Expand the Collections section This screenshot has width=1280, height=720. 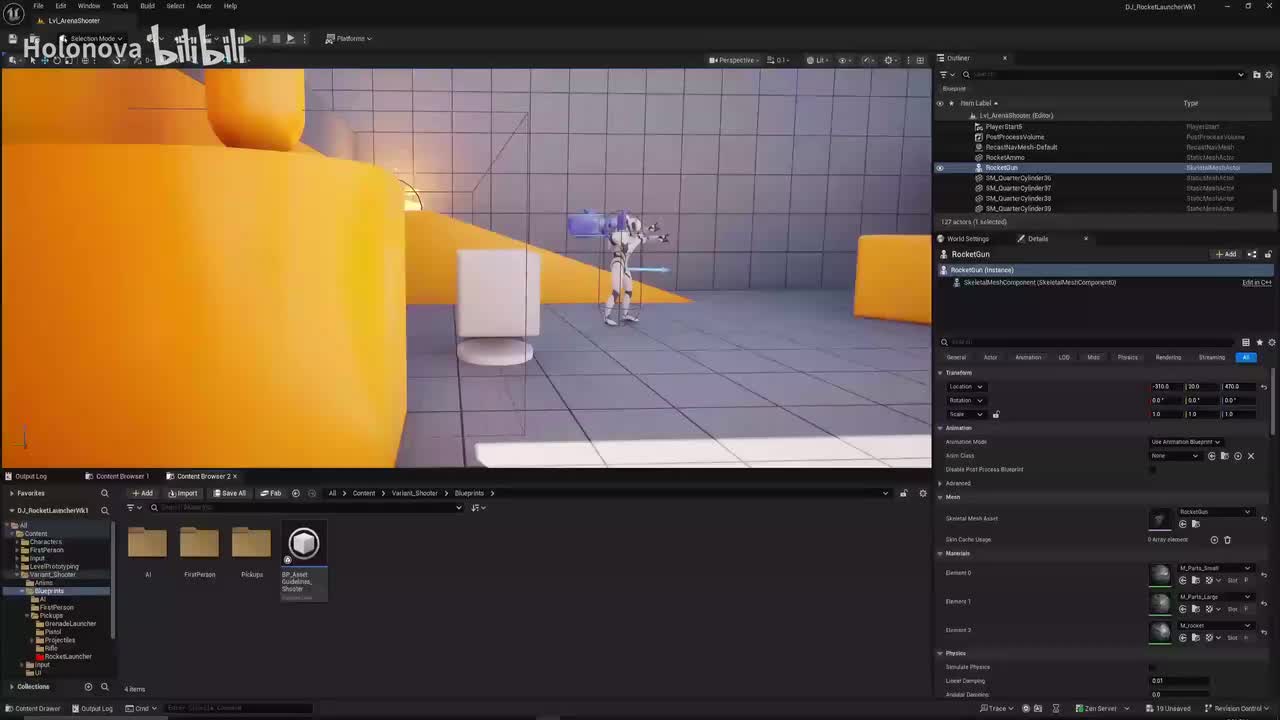coord(11,687)
